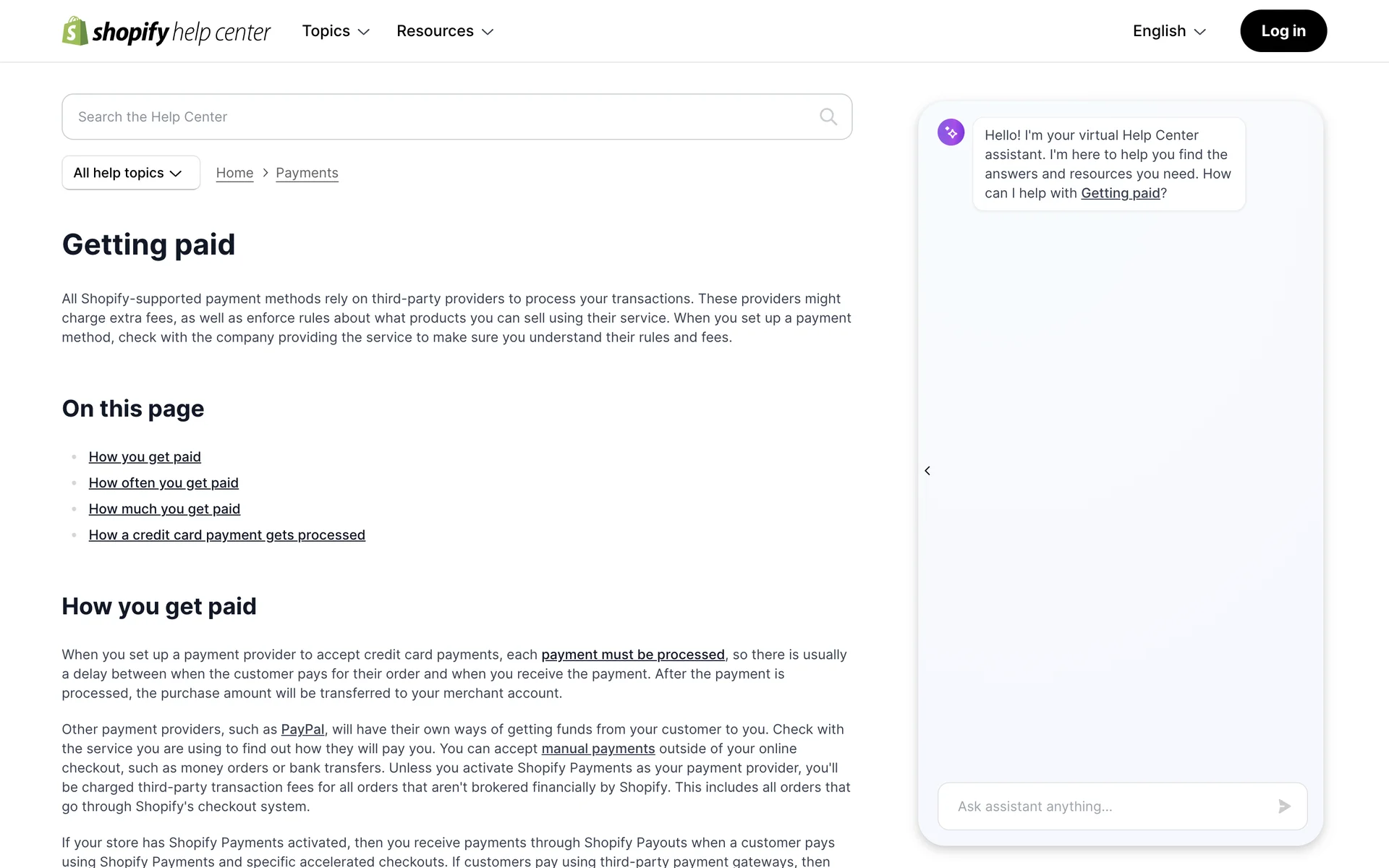Open the Payments breadcrumb link
Image resolution: width=1389 pixels, height=868 pixels.
[x=307, y=173]
